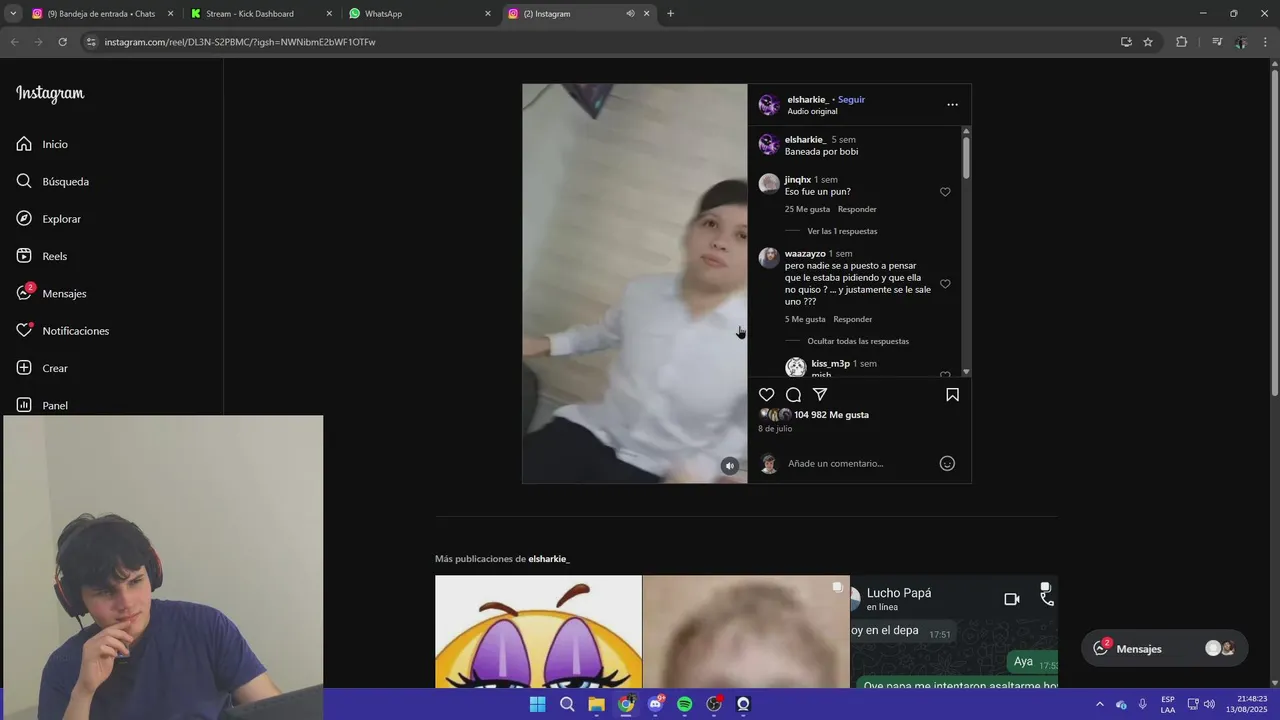
Task: Open the elsharkie_ profile from the post header
Action: coord(808,99)
